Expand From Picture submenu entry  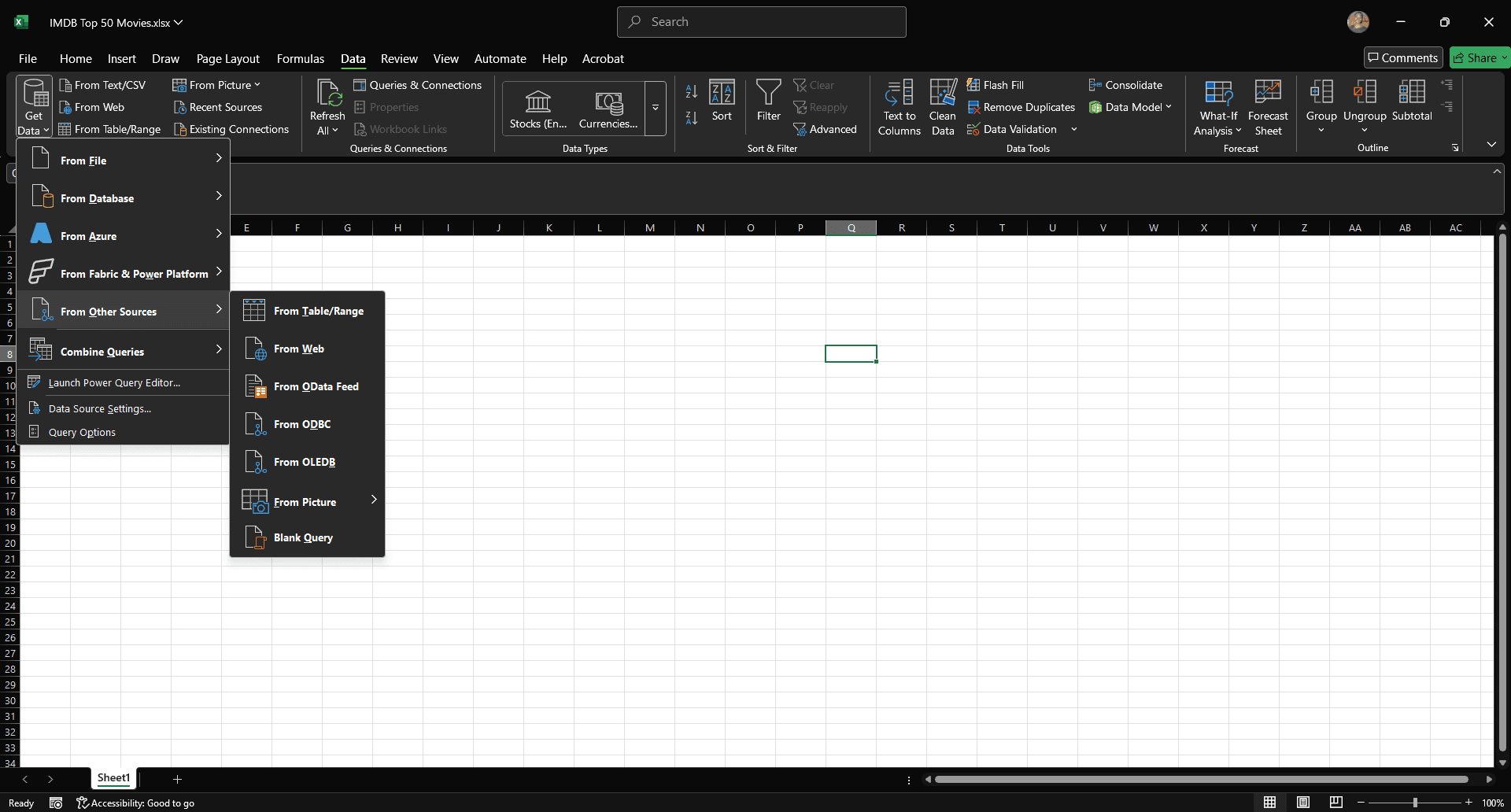click(x=307, y=501)
